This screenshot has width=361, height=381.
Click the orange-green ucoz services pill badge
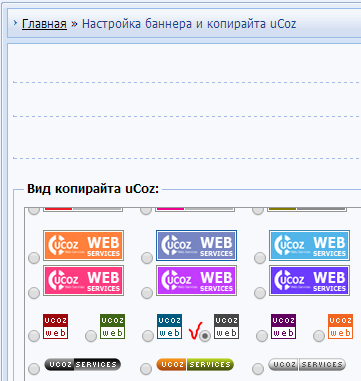[x=195, y=365]
